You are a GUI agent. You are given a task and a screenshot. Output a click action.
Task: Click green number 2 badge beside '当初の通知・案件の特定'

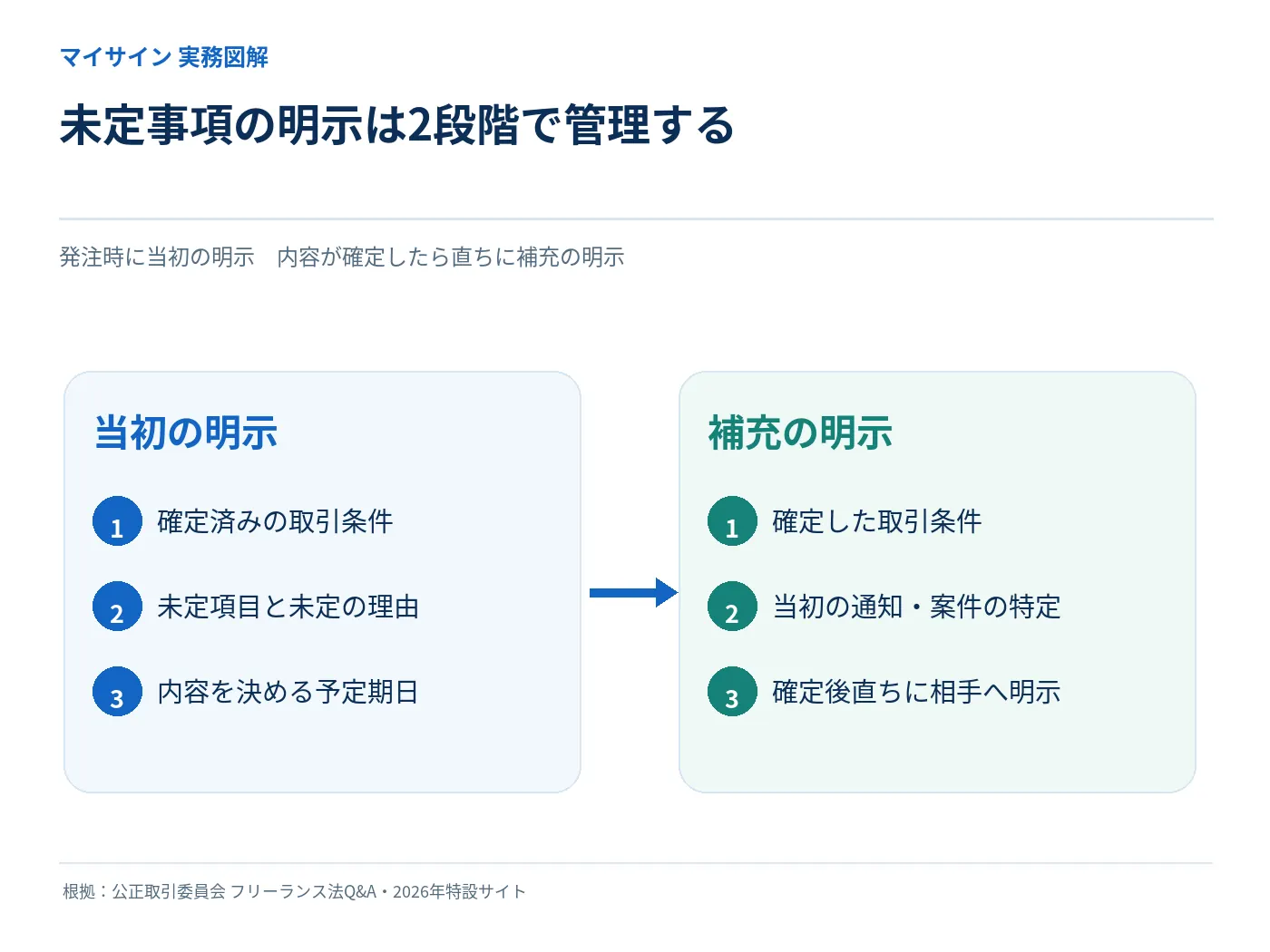732,607
